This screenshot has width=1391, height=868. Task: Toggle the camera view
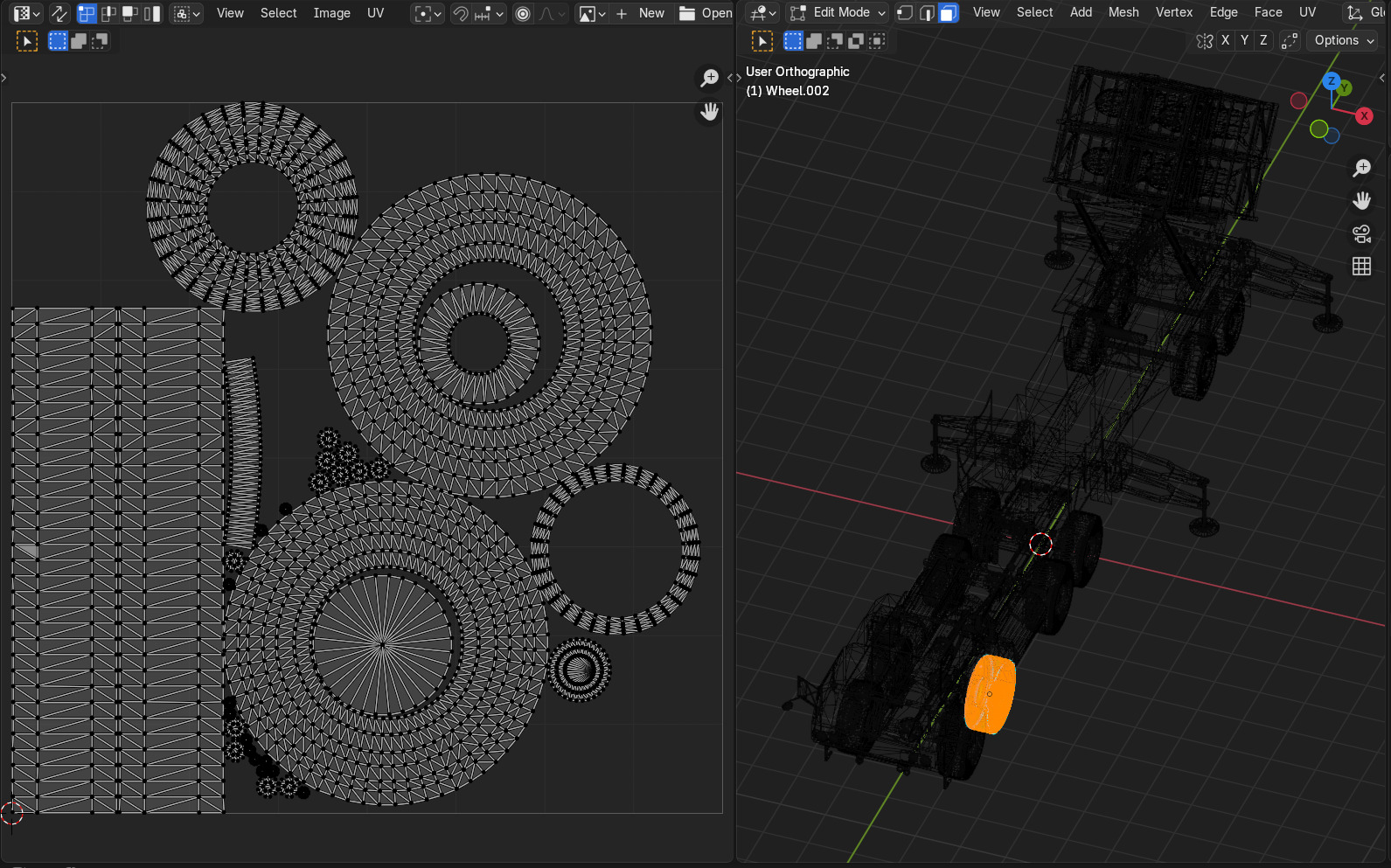(1362, 233)
